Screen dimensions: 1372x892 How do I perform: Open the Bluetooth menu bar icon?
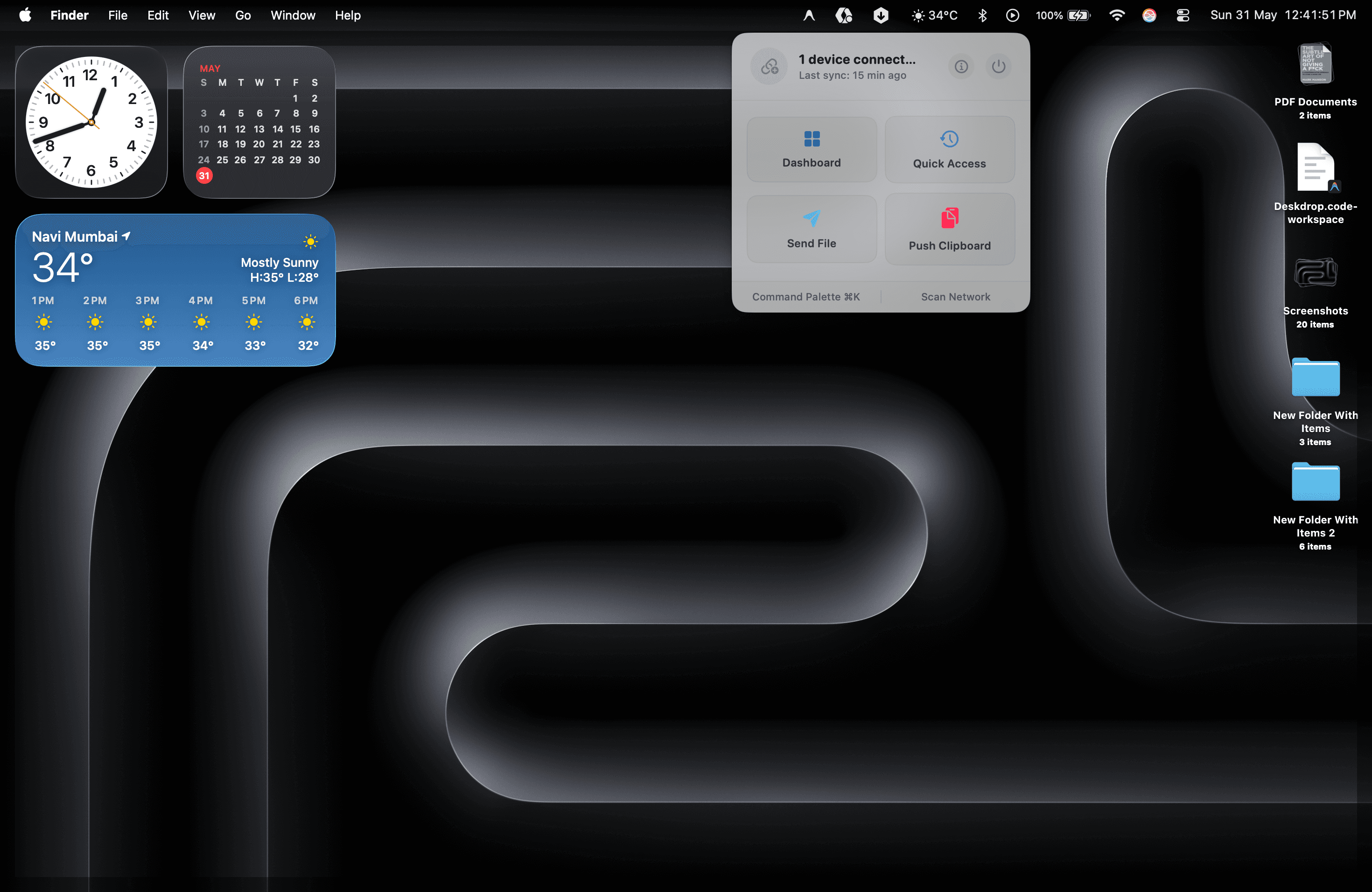click(x=982, y=15)
